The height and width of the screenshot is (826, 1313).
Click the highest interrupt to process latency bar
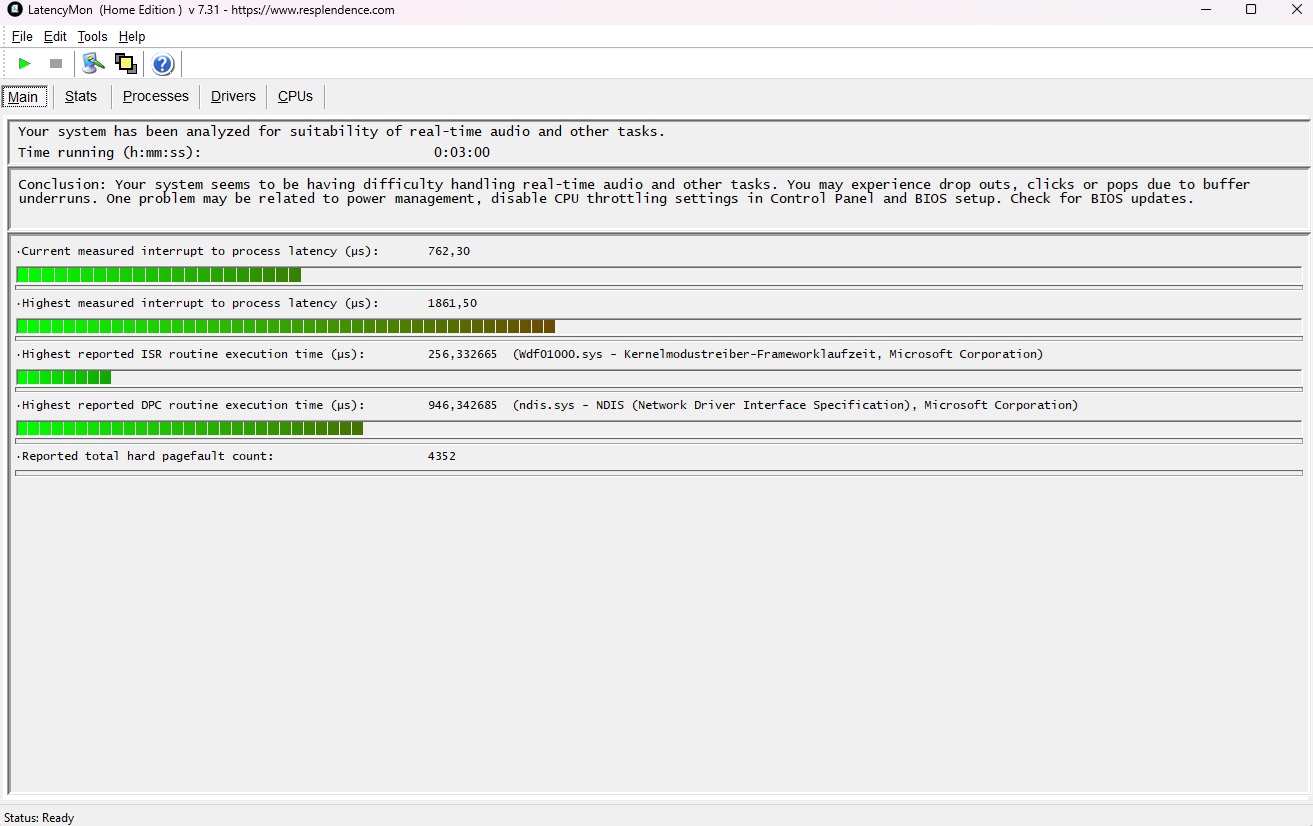pyautogui.click(x=659, y=326)
